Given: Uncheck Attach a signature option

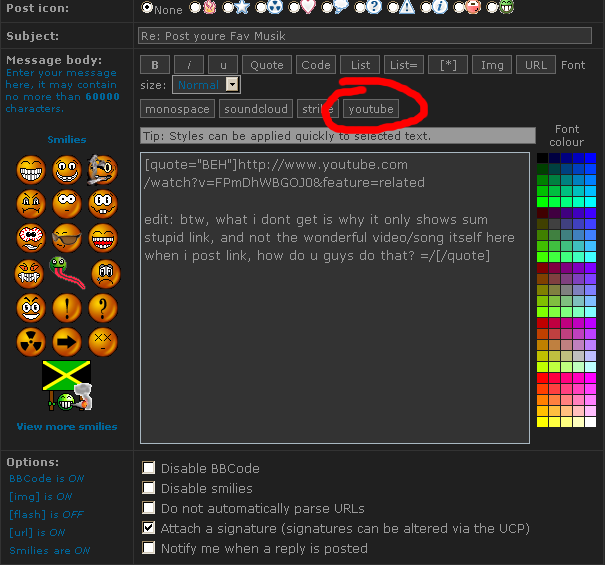Looking at the screenshot, I should tap(149, 528).
